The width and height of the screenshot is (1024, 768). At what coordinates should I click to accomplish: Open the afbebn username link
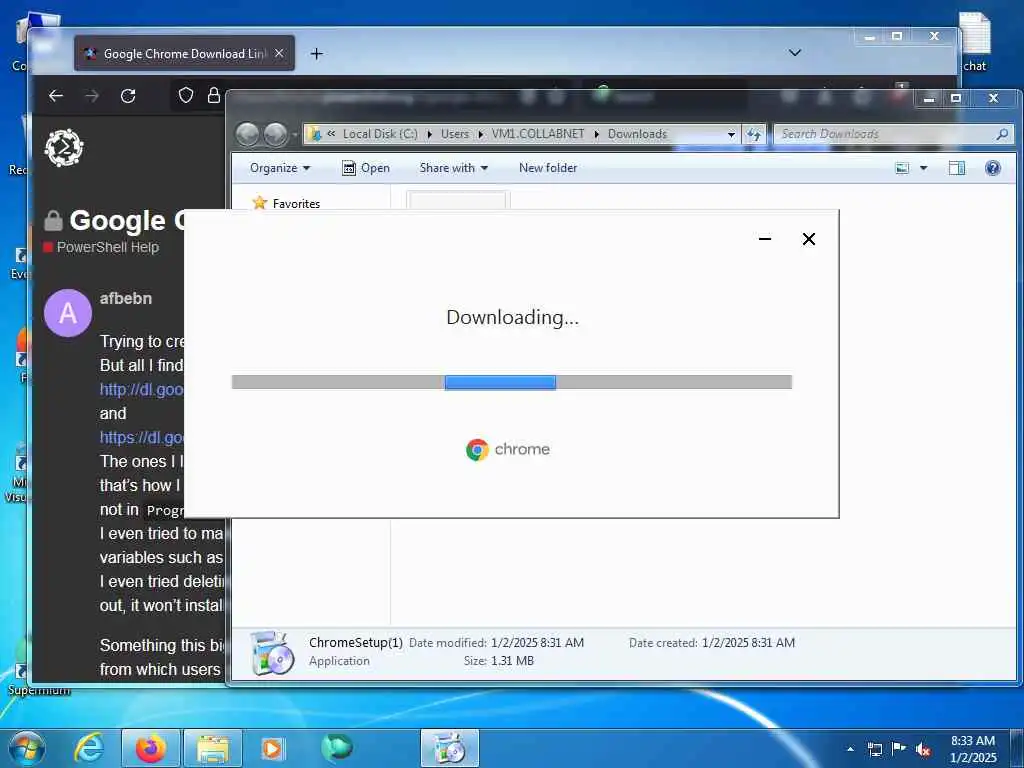pos(126,298)
